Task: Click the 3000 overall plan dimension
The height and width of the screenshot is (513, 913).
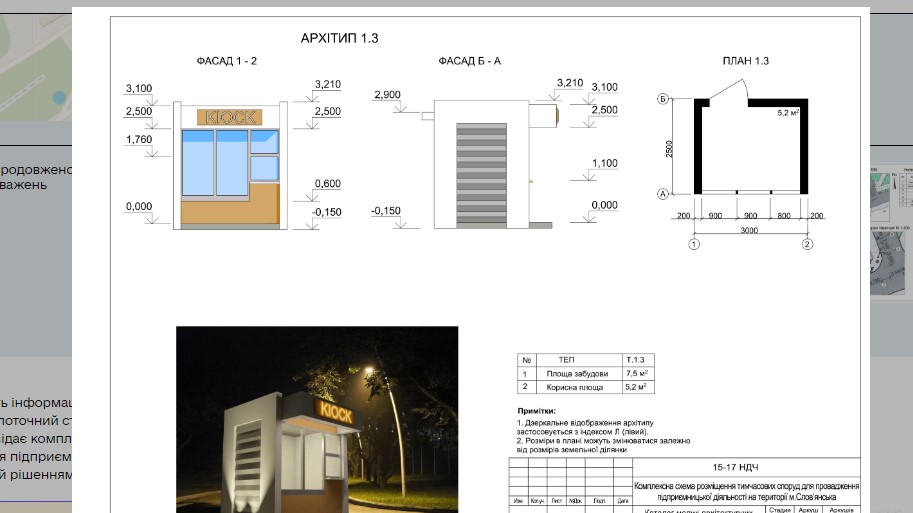Action: tap(749, 231)
